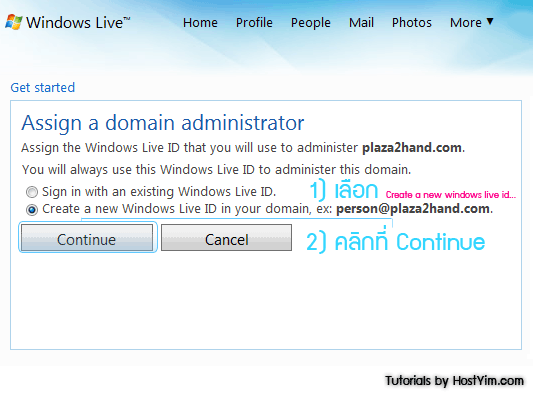The image size is (533, 394).
Task: Open the Home menu item
Action: tap(200, 23)
